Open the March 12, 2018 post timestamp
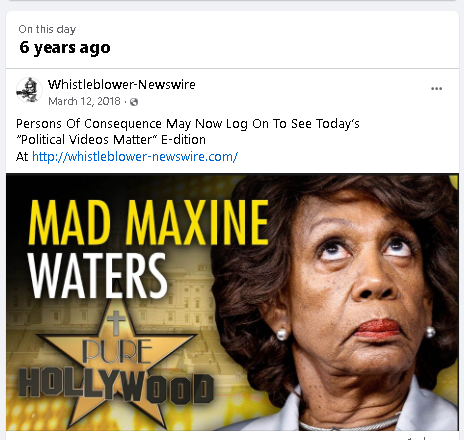 coord(84,101)
